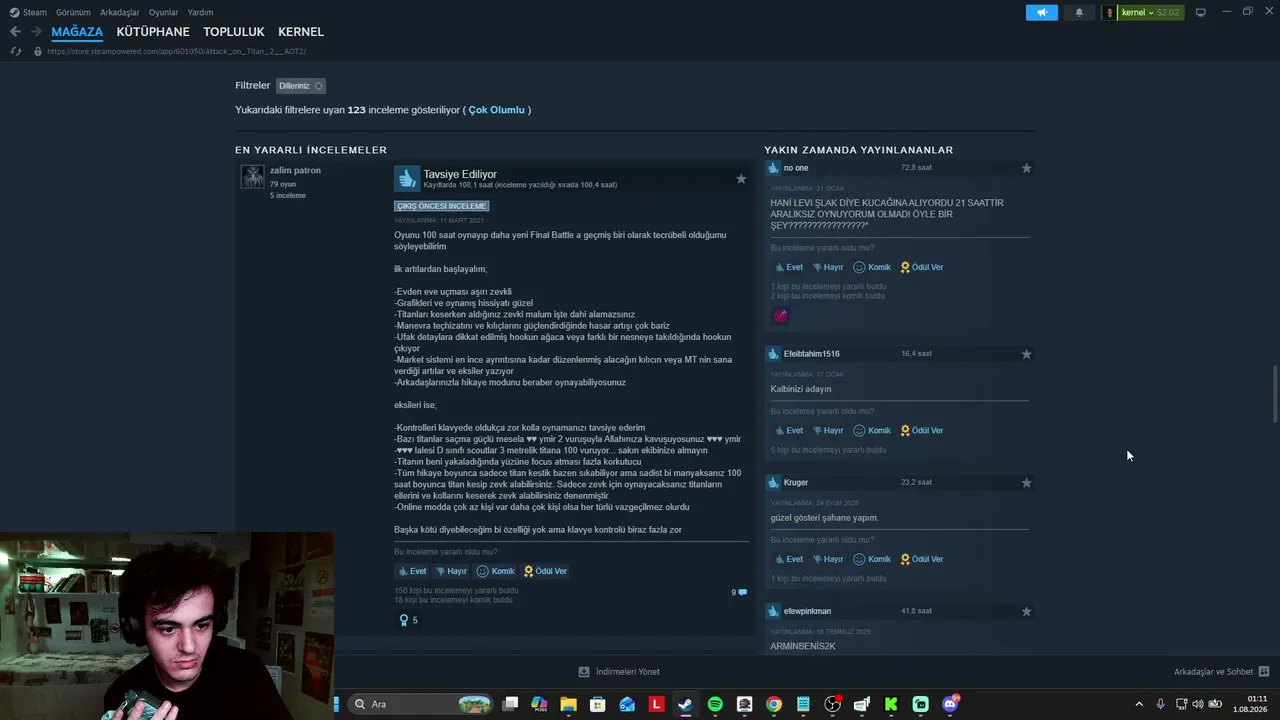Mark Kruger's review as Komik
This screenshot has height=720, width=1280.
871,560
